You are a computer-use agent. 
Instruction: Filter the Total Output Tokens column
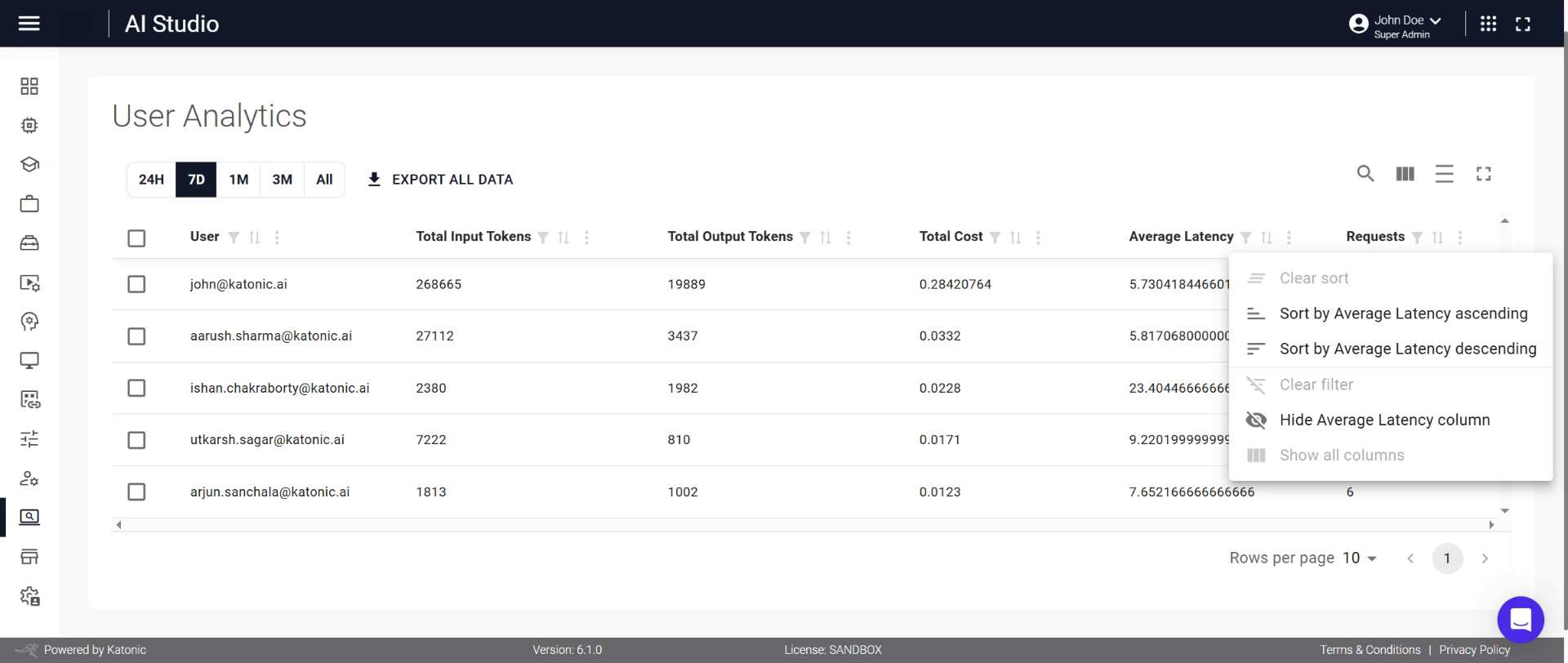coord(805,238)
